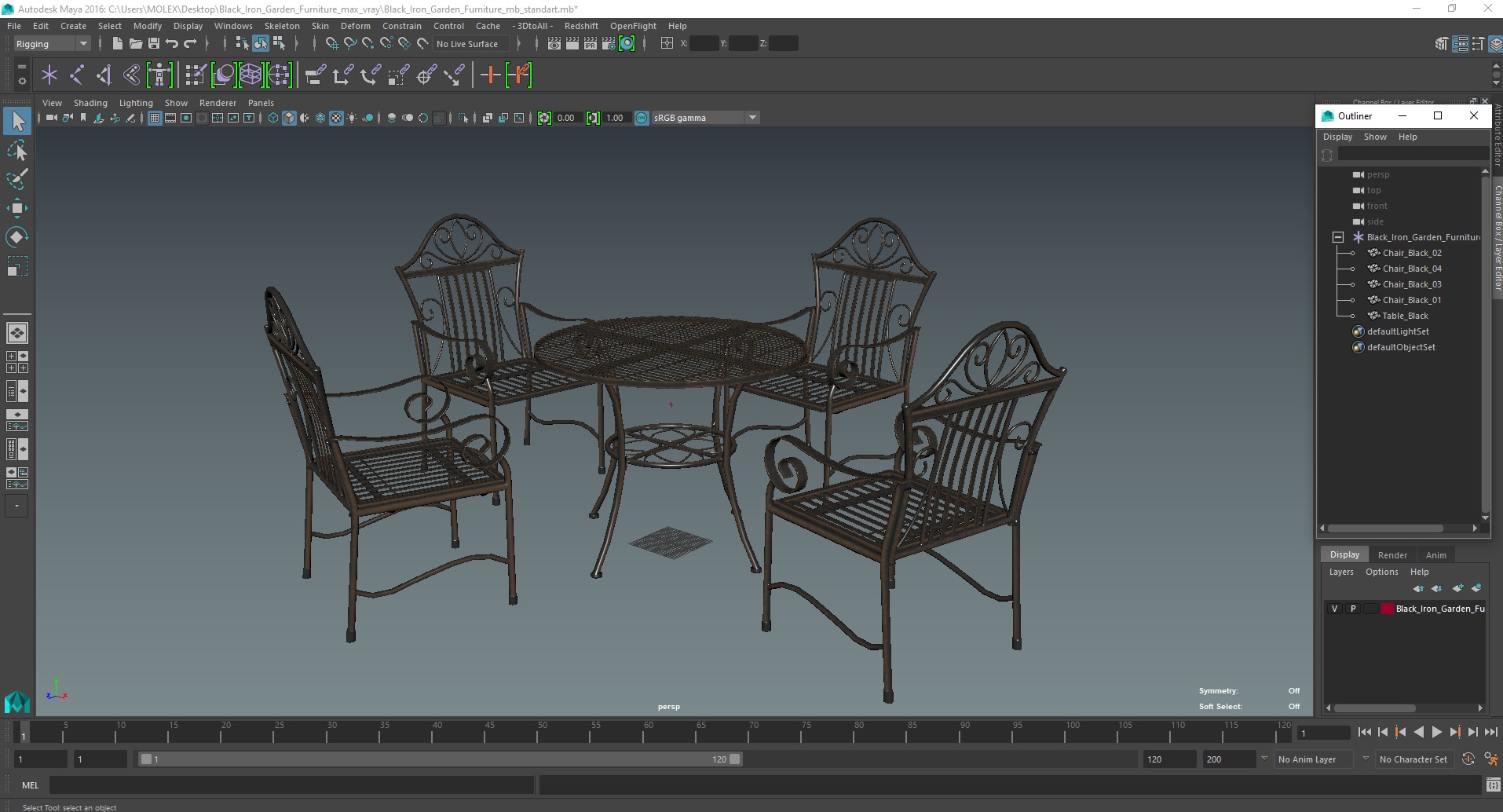Toggle layer playback P box
This screenshot has height=812, width=1503.
tap(1352, 609)
